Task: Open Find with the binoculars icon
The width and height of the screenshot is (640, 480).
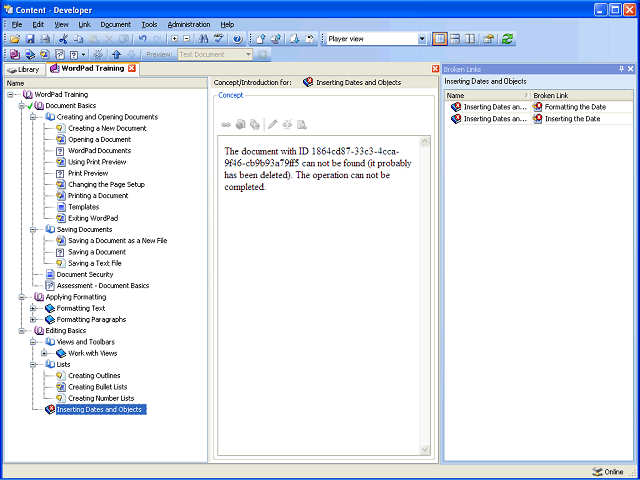Action: pyautogui.click(x=203, y=39)
